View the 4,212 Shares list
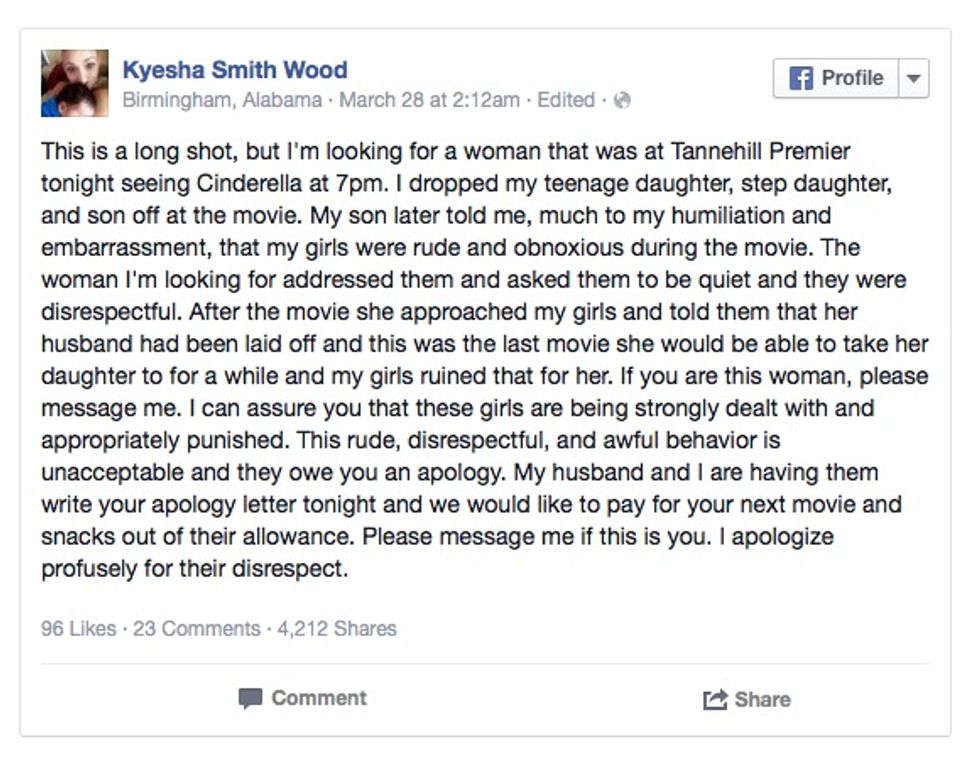The image size is (980, 762). point(336,629)
